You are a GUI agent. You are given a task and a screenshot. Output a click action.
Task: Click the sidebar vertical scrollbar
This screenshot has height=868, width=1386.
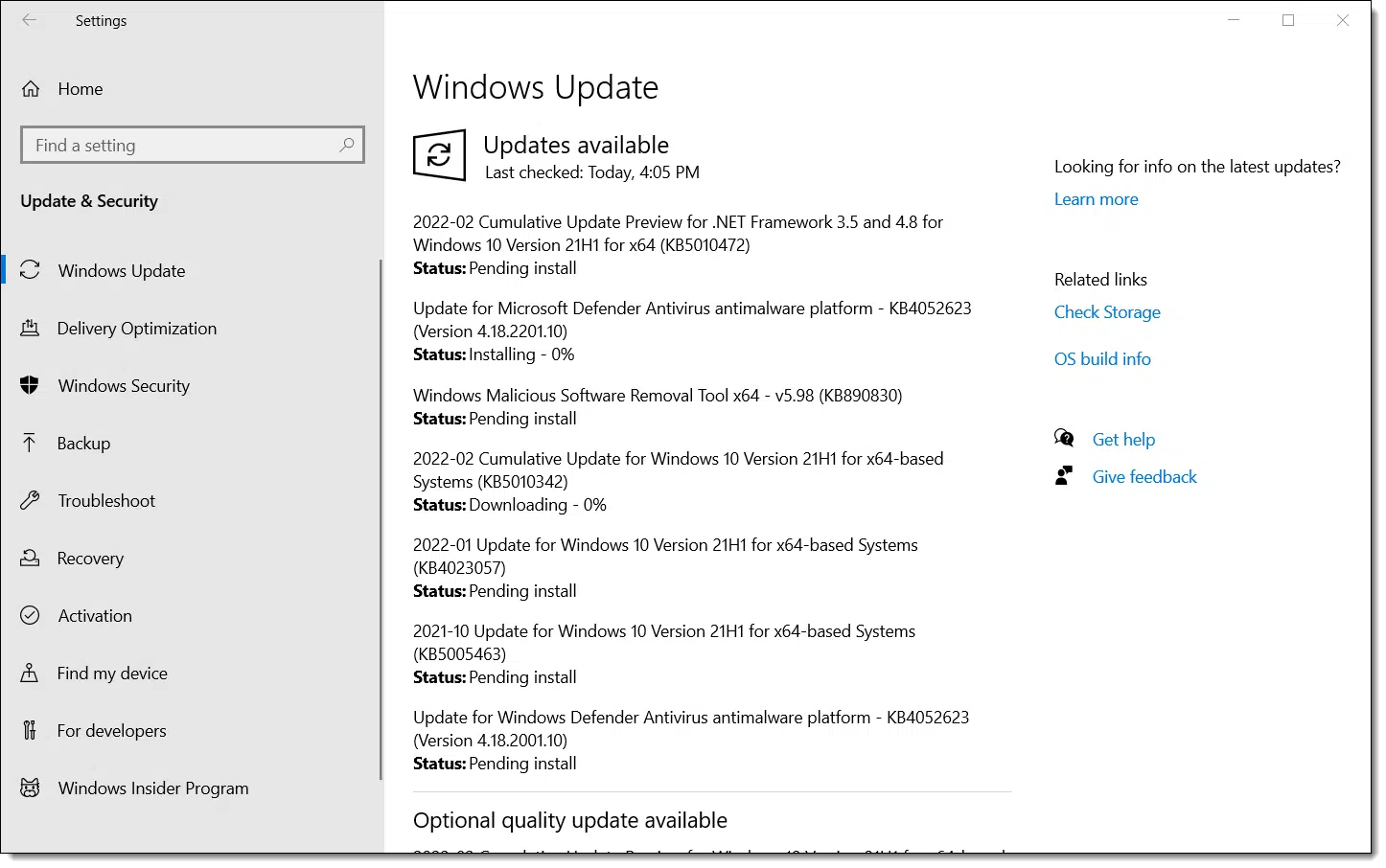coord(381,517)
